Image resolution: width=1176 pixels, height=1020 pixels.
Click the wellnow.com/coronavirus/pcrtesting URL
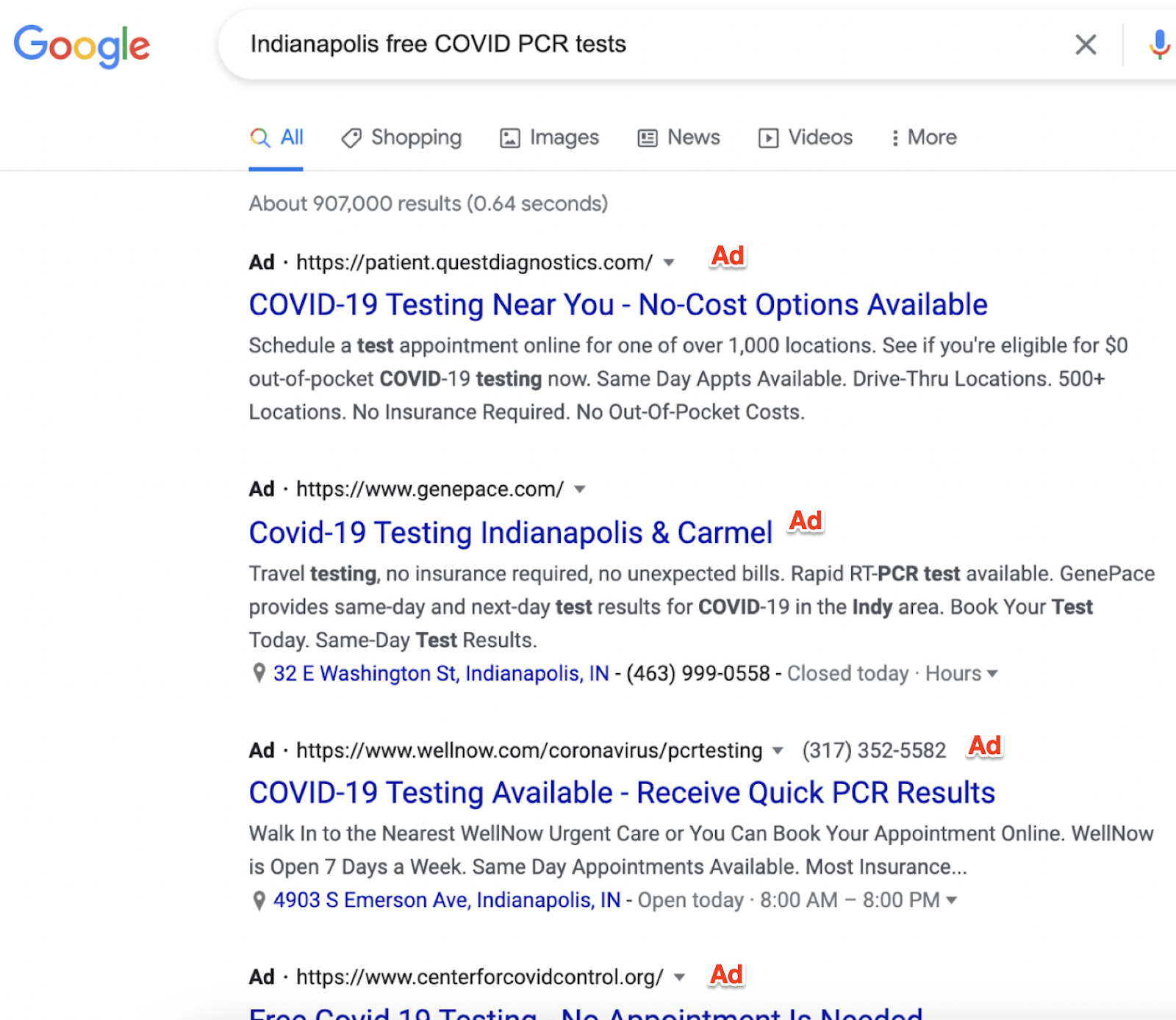(x=529, y=750)
